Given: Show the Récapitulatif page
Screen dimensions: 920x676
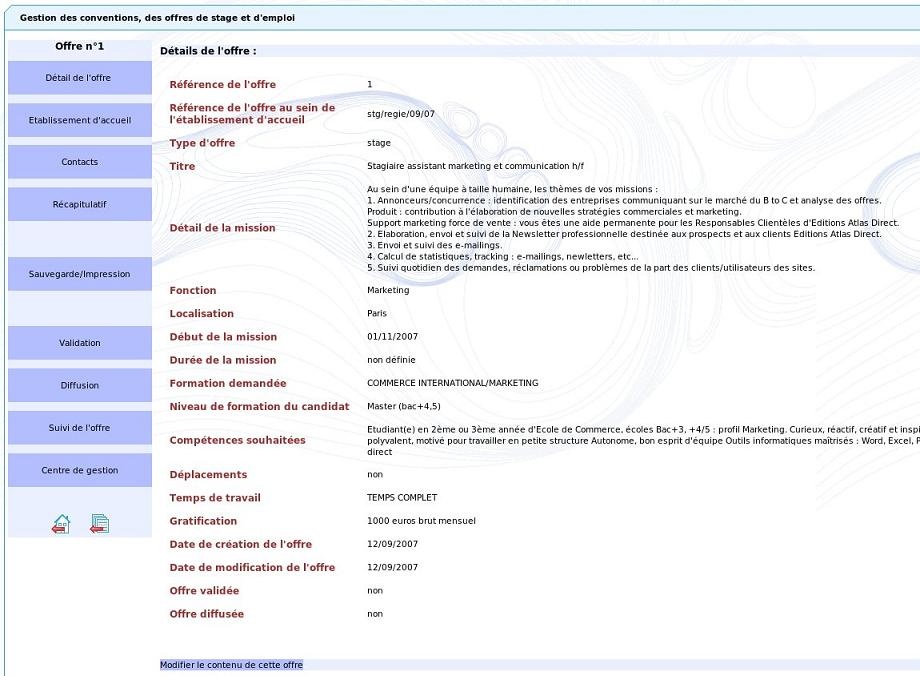Looking at the screenshot, I should click(x=79, y=204).
